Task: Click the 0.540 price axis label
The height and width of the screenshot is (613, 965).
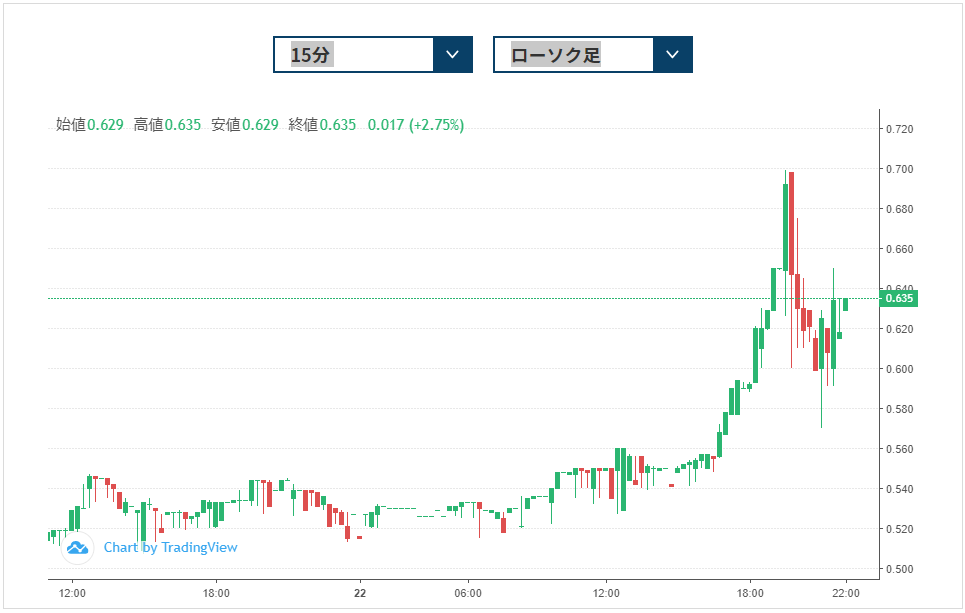Action: coord(899,489)
